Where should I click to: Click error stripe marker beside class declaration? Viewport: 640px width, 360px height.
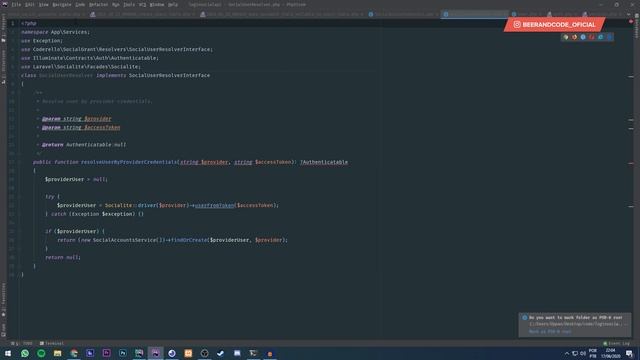[631, 76]
